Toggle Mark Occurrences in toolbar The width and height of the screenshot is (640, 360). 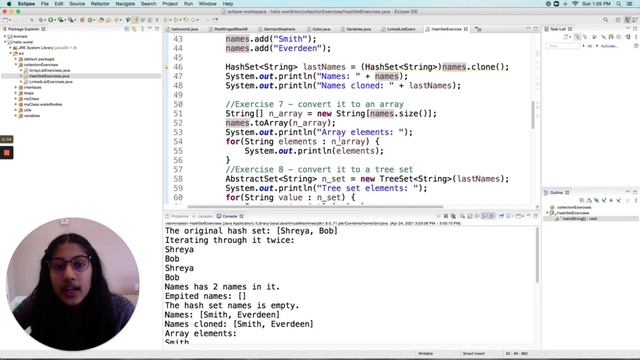(x=136, y=20)
